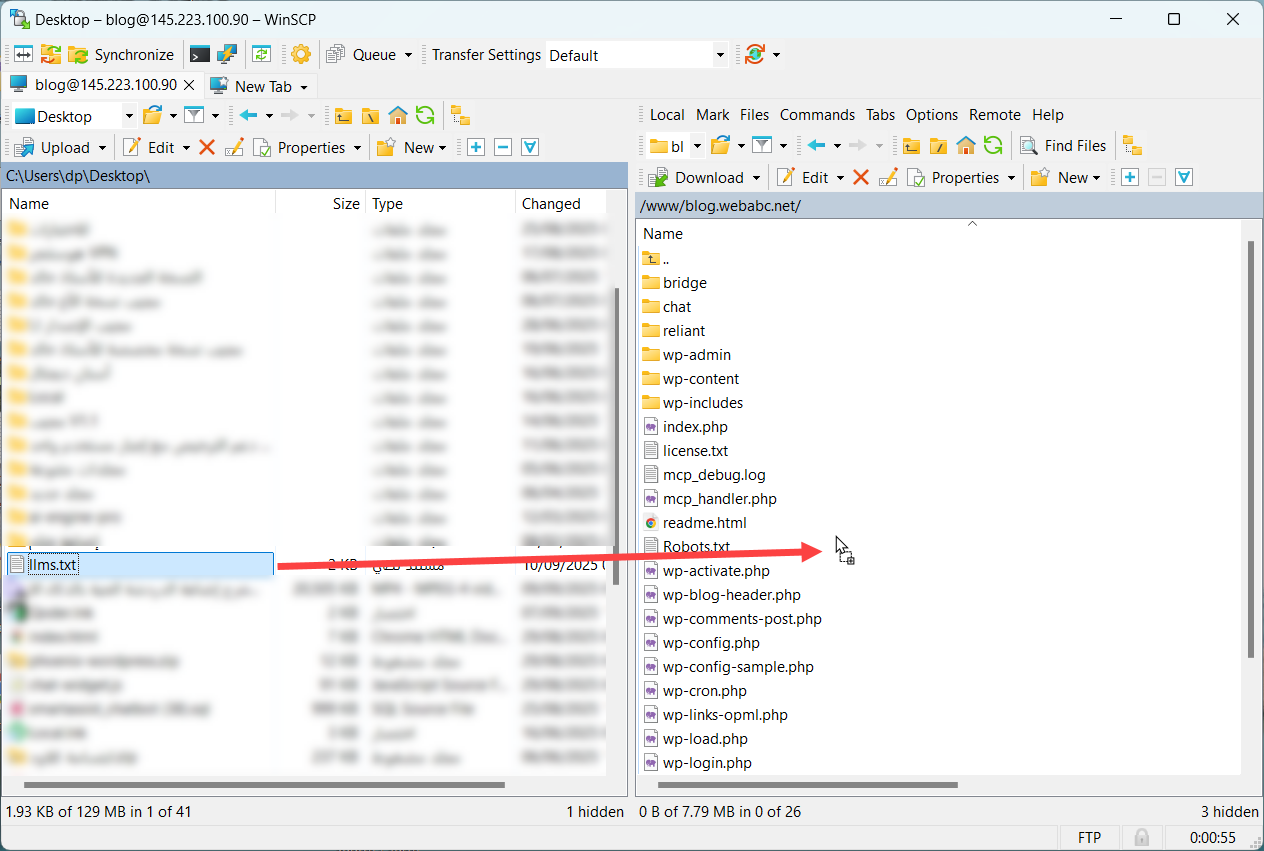The width and height of the screenshot is (1264, 851).
Task: Open the terminal console icon
Action: tap(200, 55)
